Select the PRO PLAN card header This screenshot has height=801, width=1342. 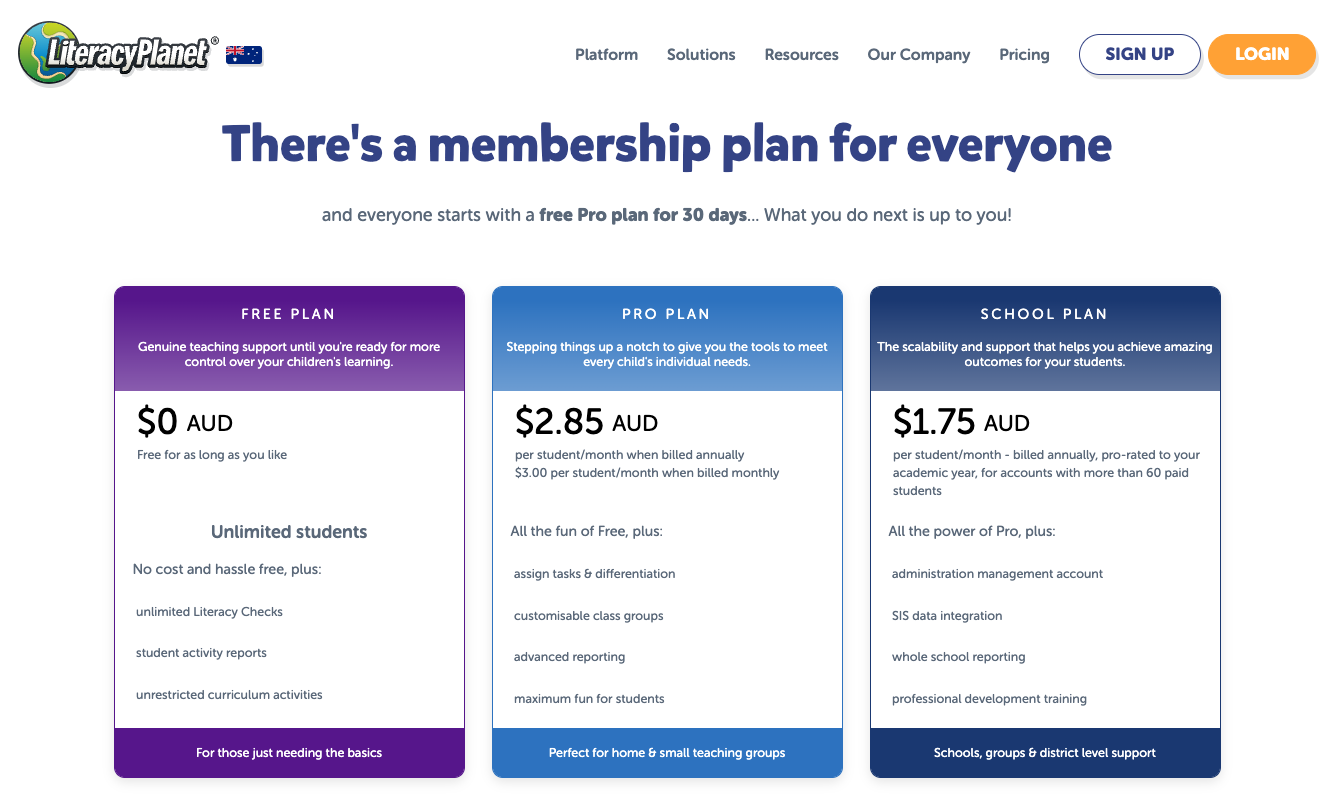(666, 313)
